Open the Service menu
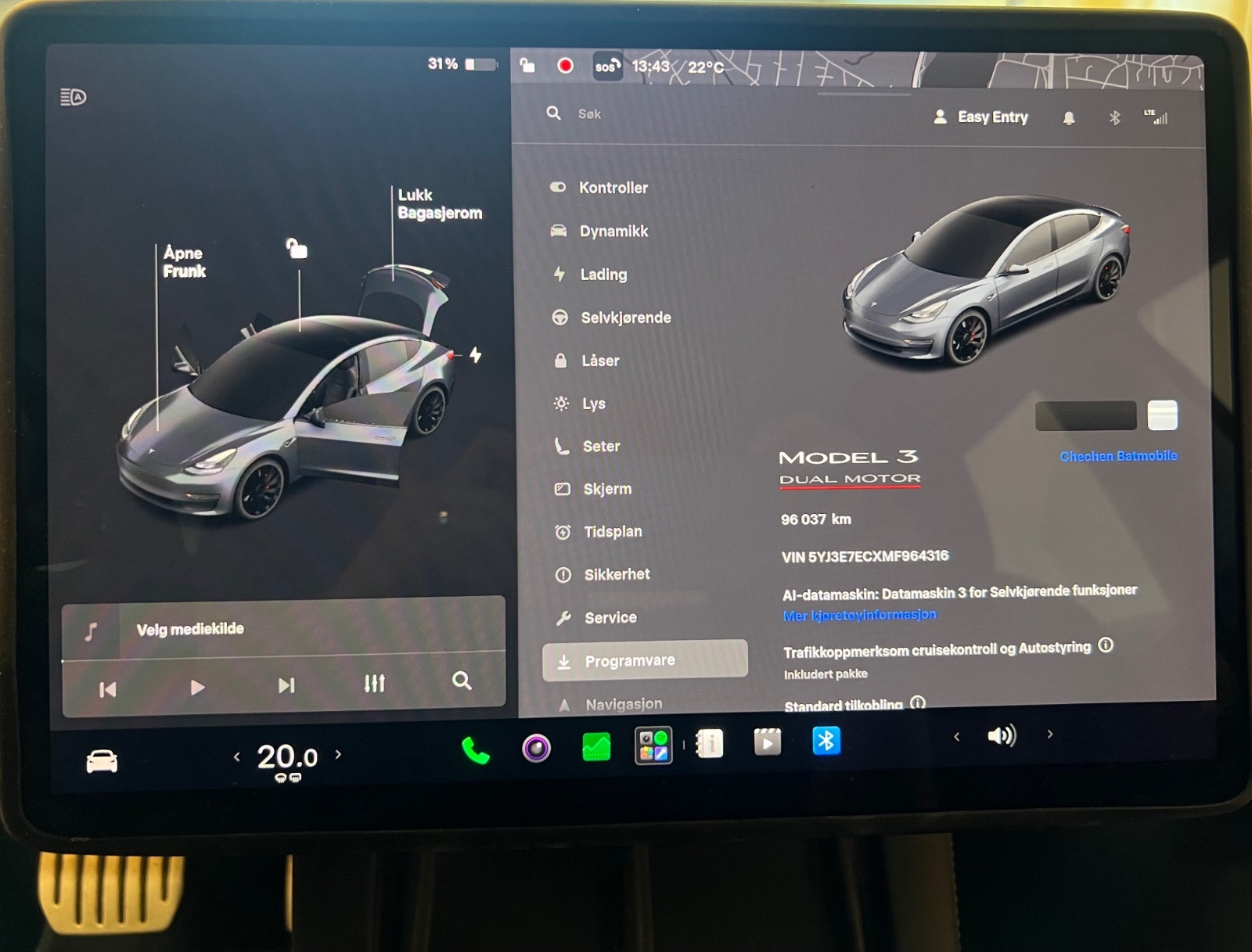The height and width of the screenshot is (952, 1252). point(596,617)
